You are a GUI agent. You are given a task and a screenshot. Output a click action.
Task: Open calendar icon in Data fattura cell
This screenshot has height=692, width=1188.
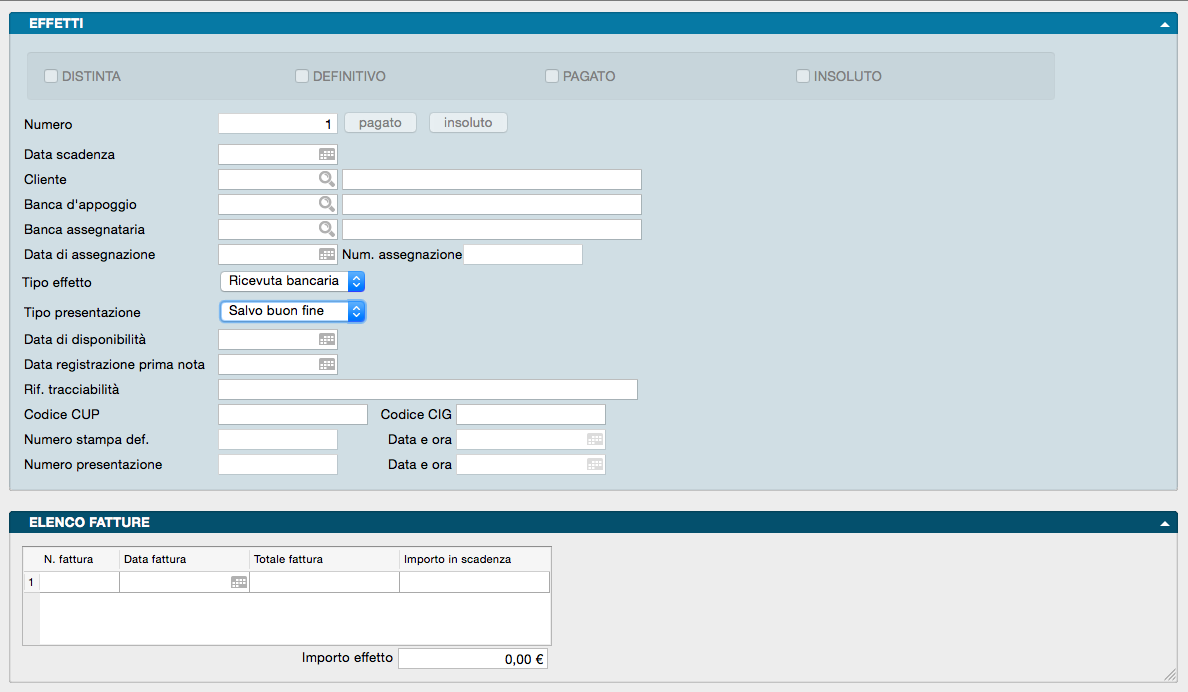tap(239, 582)
